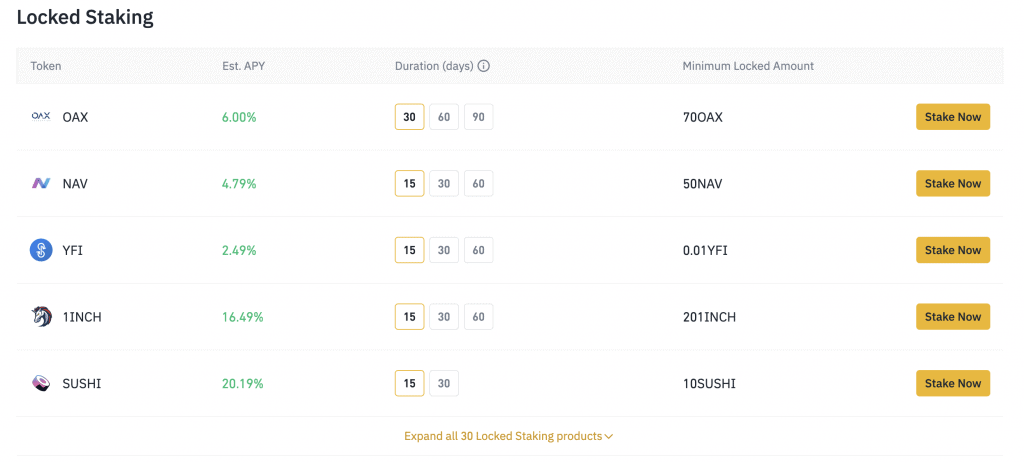The width and height of the screenshot is (1024, 463).
Task: Click the 1INCH token name
Action: point(82,317)
